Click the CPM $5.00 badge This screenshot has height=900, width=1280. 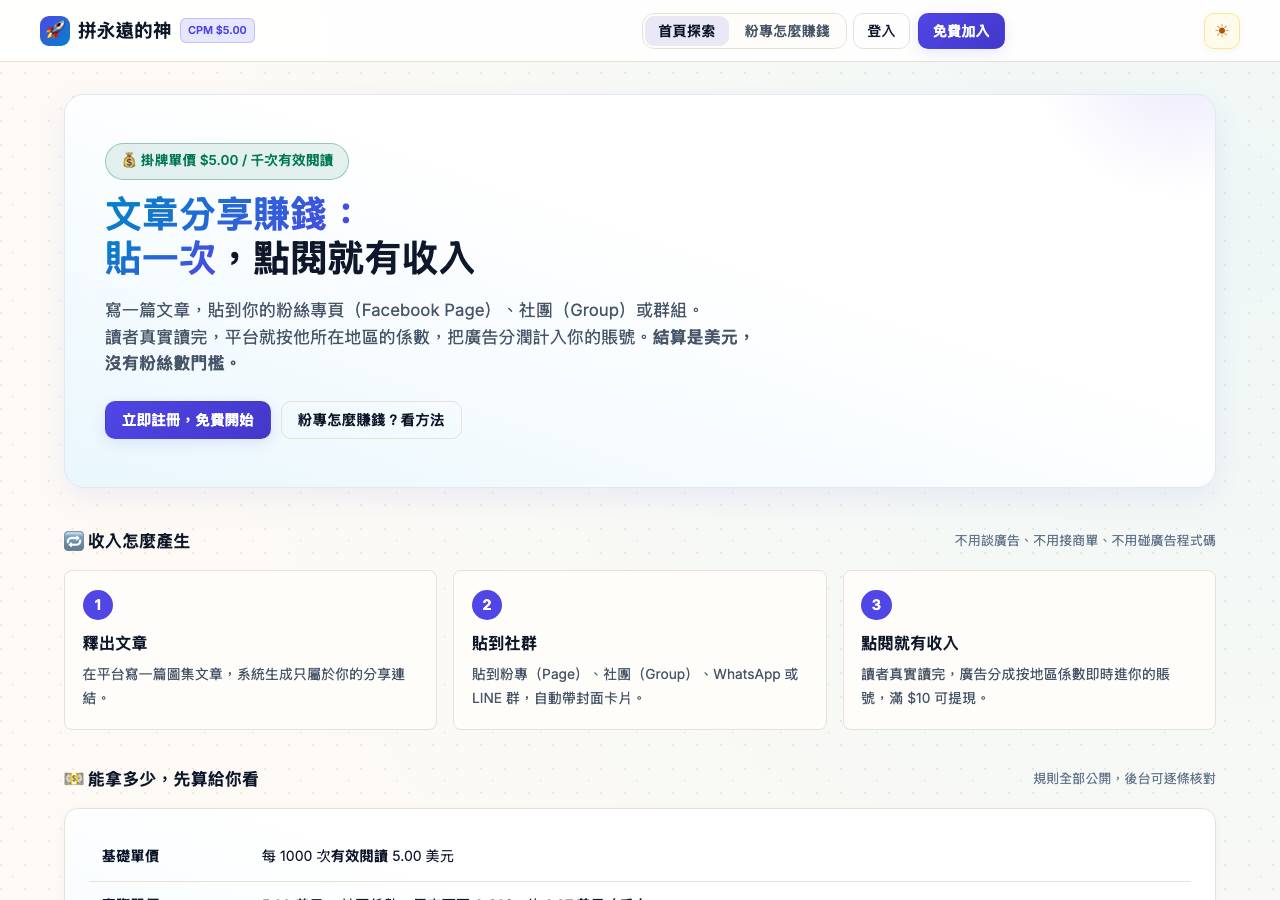tap(217, 31)
